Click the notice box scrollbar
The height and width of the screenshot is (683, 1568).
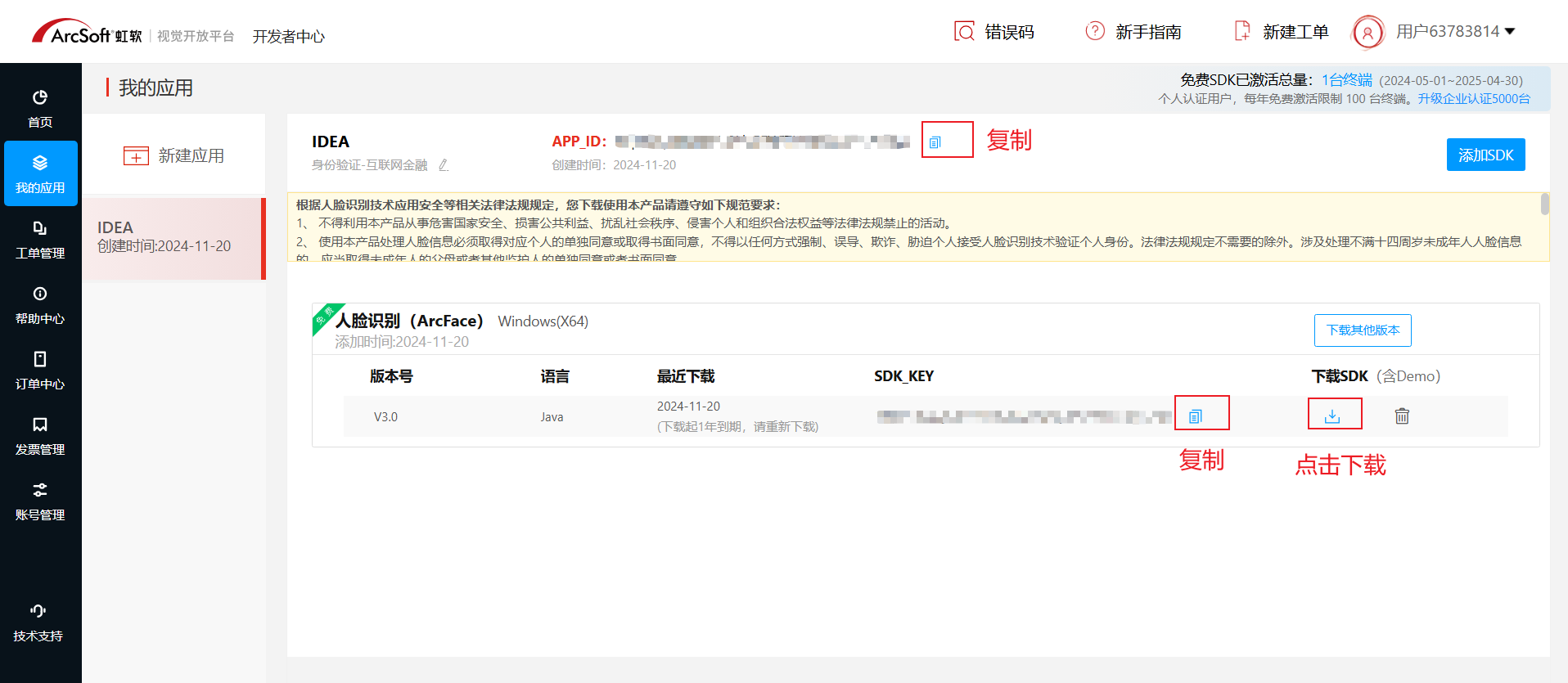1544,204
